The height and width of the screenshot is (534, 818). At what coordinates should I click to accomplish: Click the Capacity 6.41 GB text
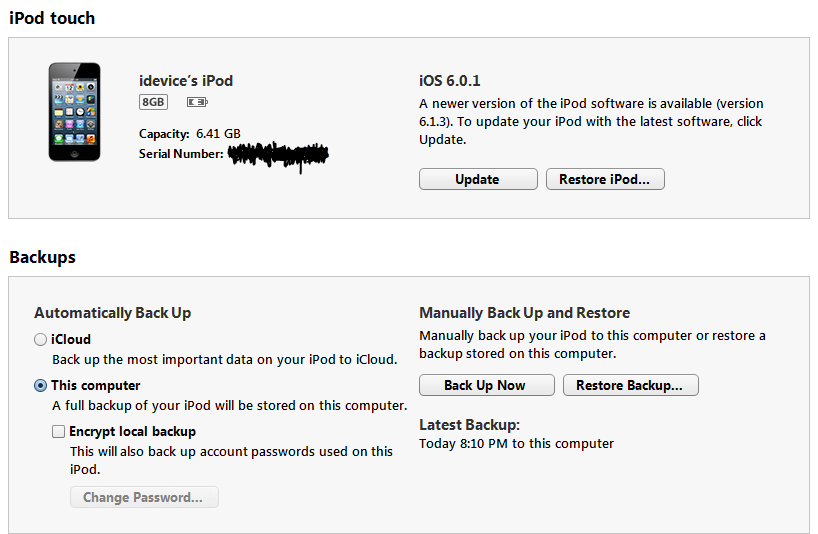click(x=190, y=133)
